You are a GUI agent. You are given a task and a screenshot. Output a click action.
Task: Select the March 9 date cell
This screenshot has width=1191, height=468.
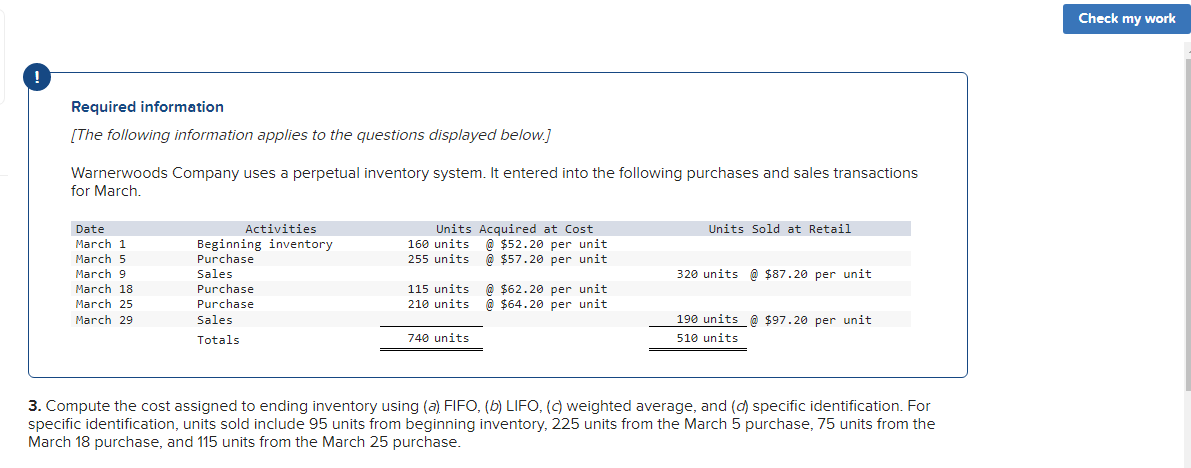[100, 274]
